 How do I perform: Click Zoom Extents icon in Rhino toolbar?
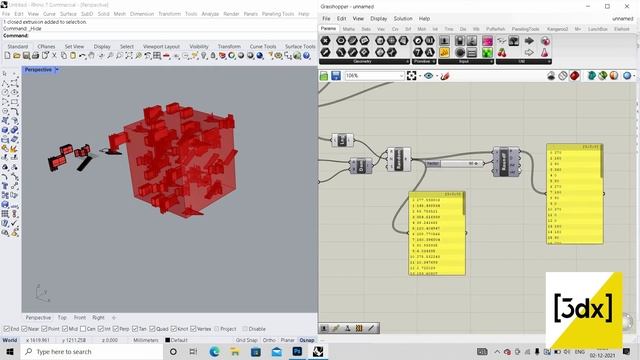coord(129,56)
